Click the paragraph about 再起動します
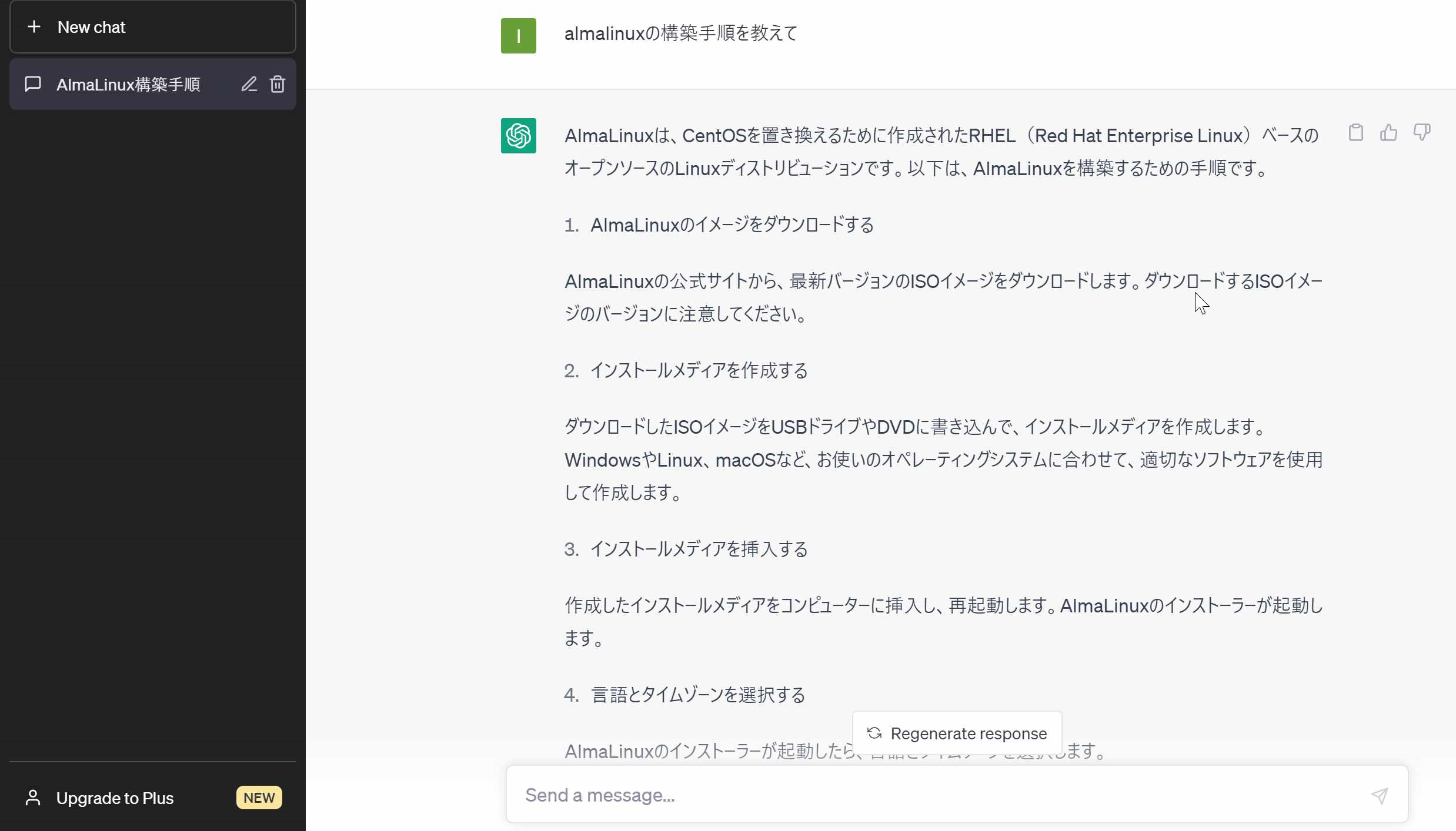 pos(943,622)
